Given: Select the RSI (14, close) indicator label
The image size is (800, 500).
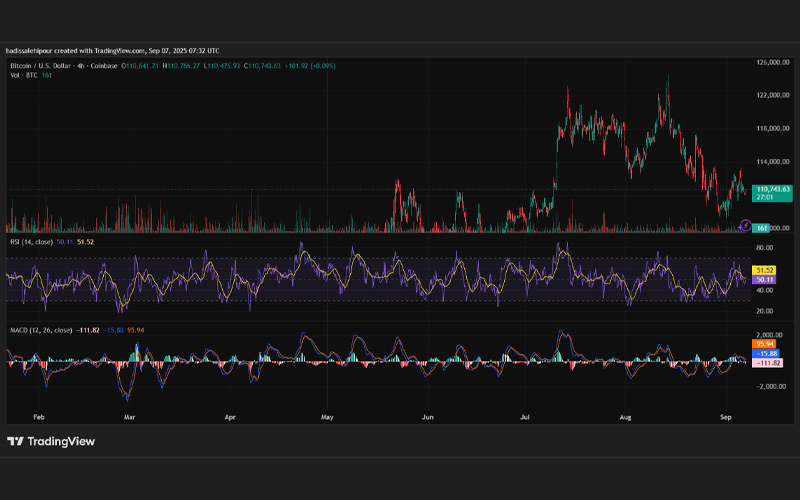Looking at the screenshot, I should pyautogui.click(x=32, y=242).
